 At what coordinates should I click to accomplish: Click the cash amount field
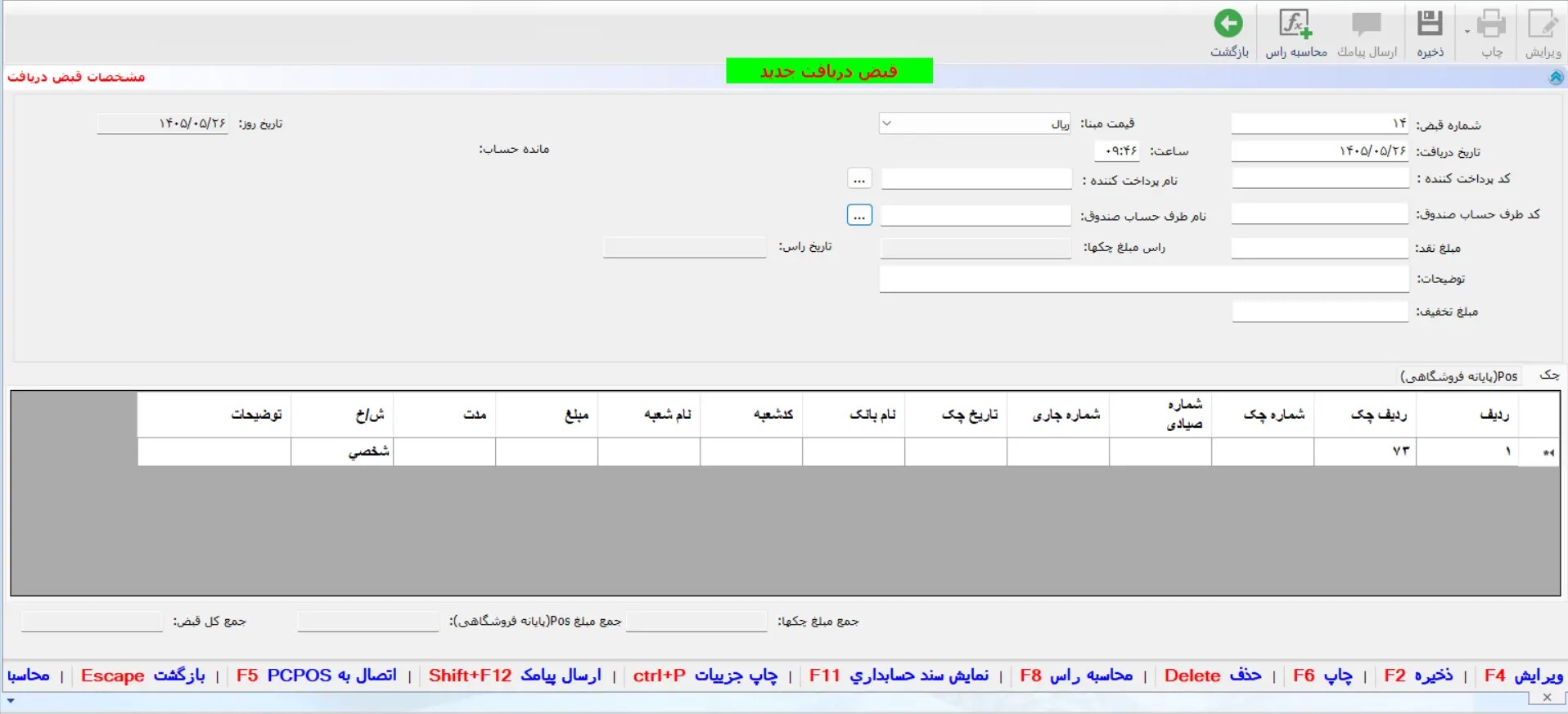1320,248
